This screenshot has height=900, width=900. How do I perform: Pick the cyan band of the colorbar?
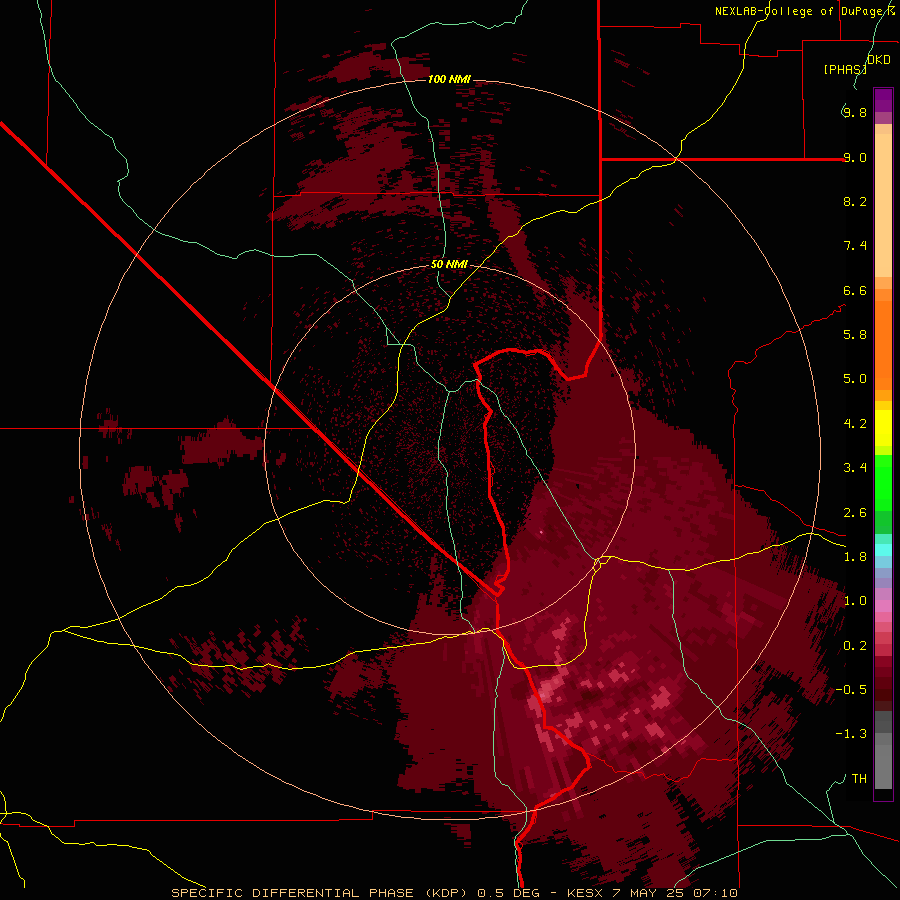883,549
